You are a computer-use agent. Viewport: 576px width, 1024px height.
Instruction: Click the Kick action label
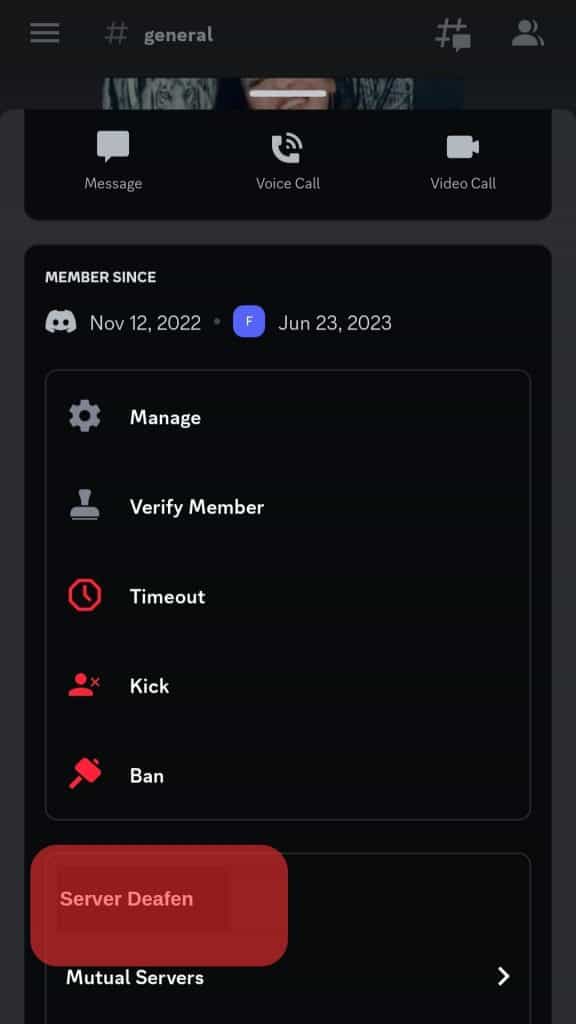(149, 685)
